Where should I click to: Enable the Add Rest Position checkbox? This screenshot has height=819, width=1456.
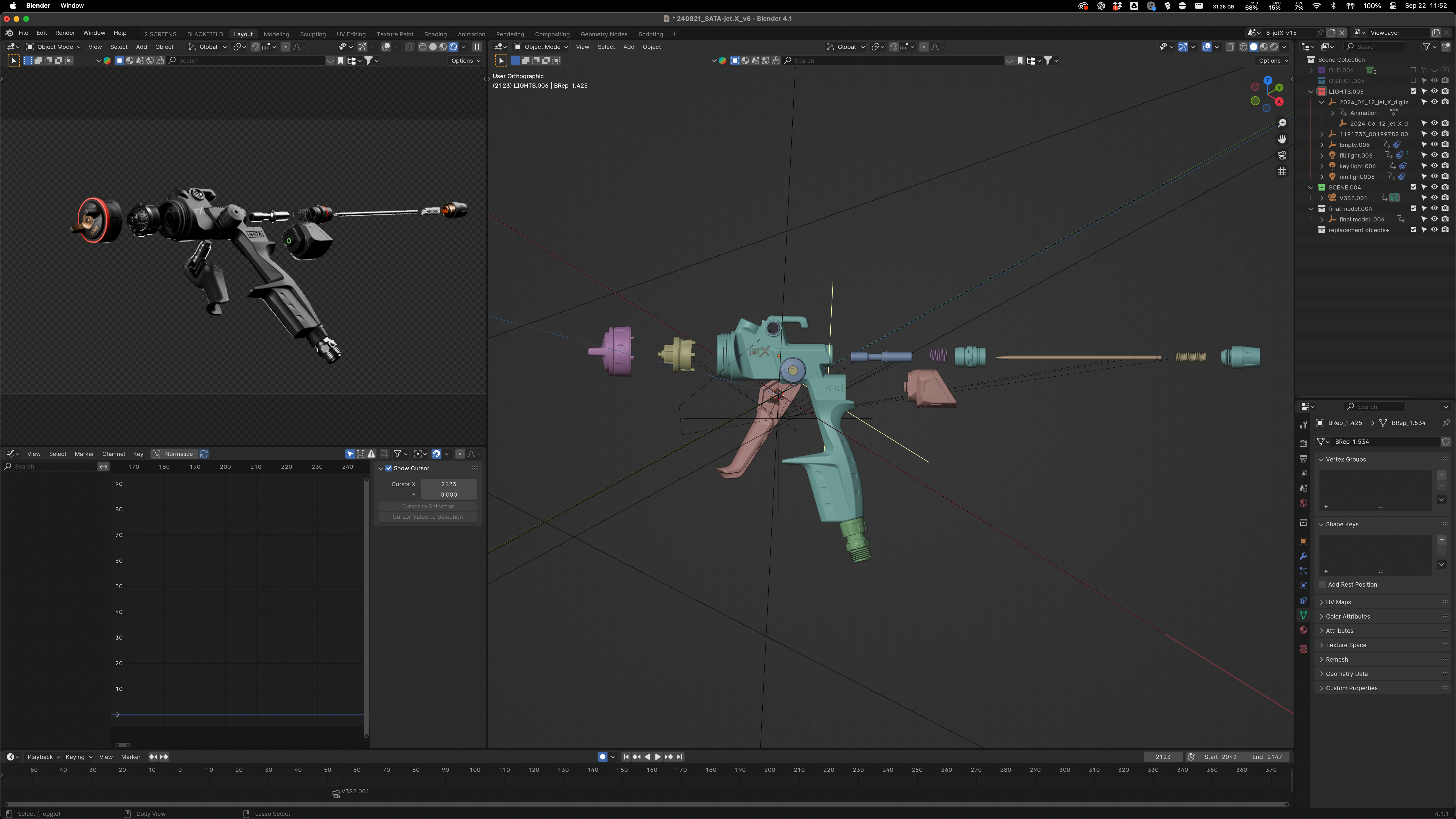tap(1323, 584)
